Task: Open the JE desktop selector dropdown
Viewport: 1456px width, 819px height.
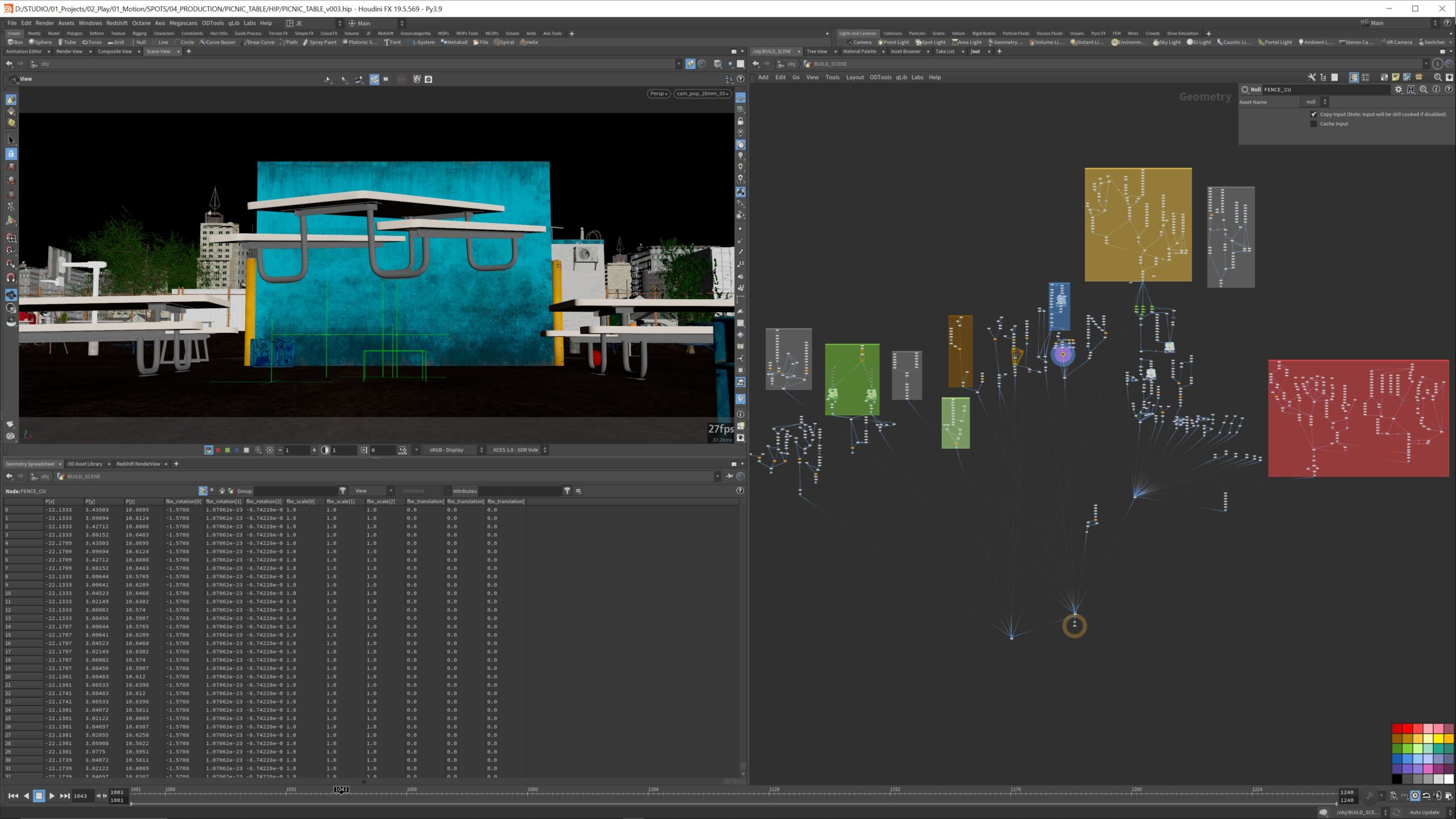Action: tap(313, 23)
